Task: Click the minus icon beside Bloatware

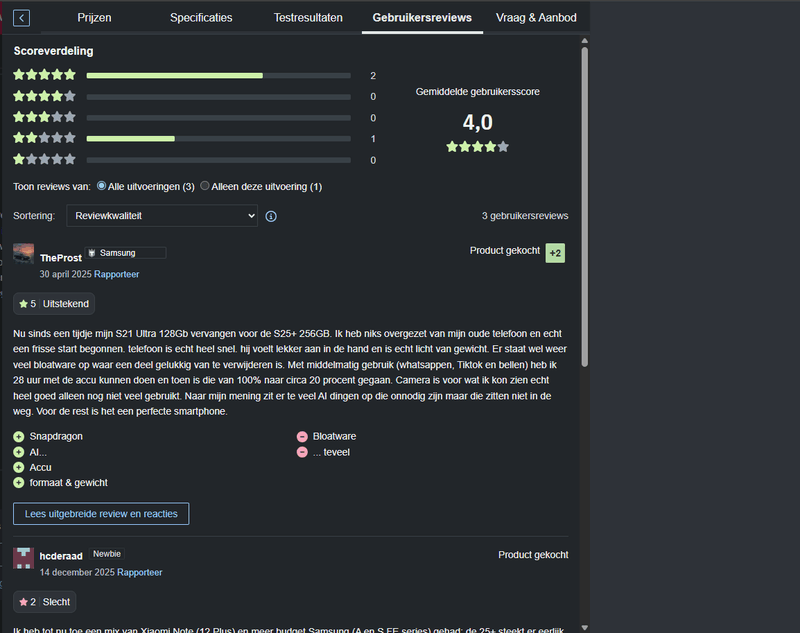Action: (302, 437)
